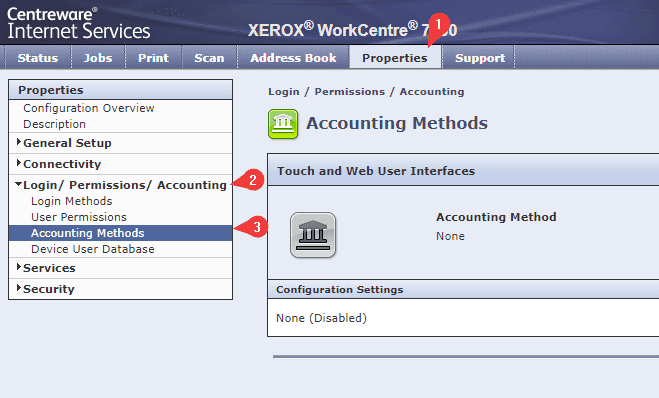659x398 pixels.
Task: Select the Address Book tab
Action: point(293,58)
